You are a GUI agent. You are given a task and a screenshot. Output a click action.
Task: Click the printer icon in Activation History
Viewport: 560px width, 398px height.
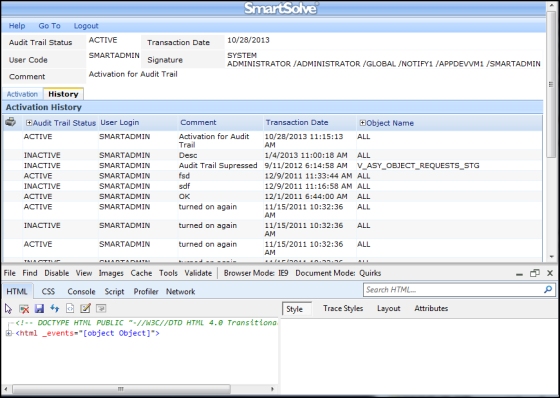[x=11, y=122]
